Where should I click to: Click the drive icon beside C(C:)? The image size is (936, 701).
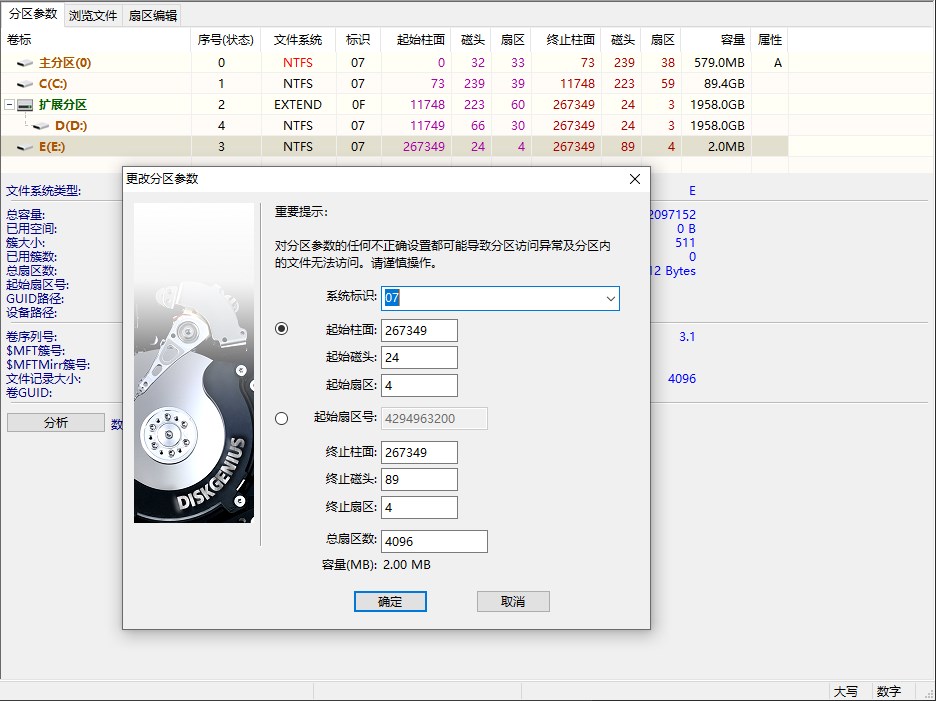(25, 84)
